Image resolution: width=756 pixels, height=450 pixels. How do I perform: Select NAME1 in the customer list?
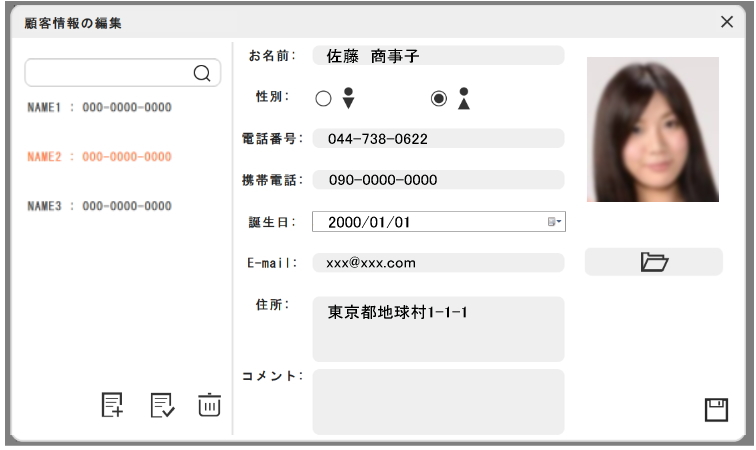[x=99, y=108]
